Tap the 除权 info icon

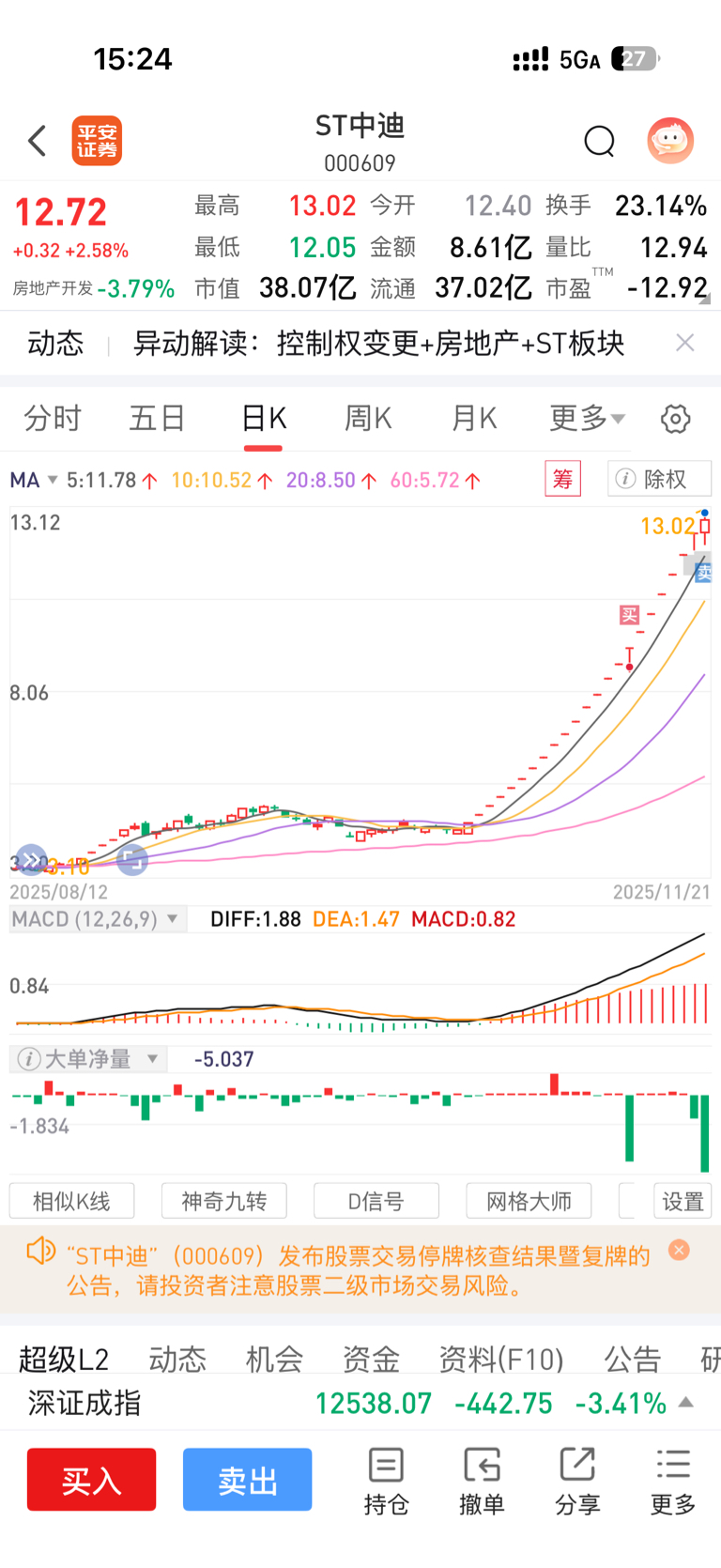click(625, 479)
